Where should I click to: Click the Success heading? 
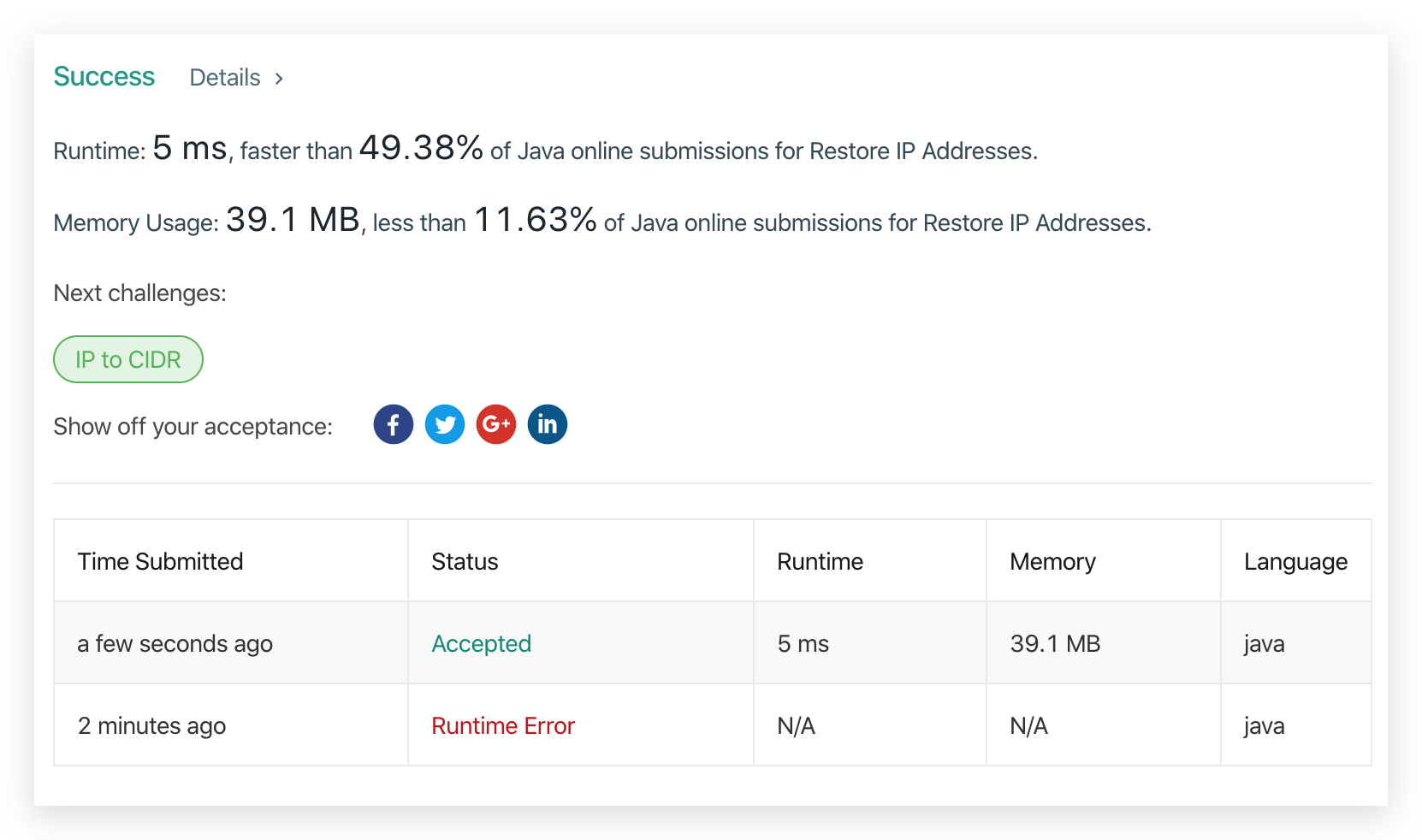tap(104, 77)
